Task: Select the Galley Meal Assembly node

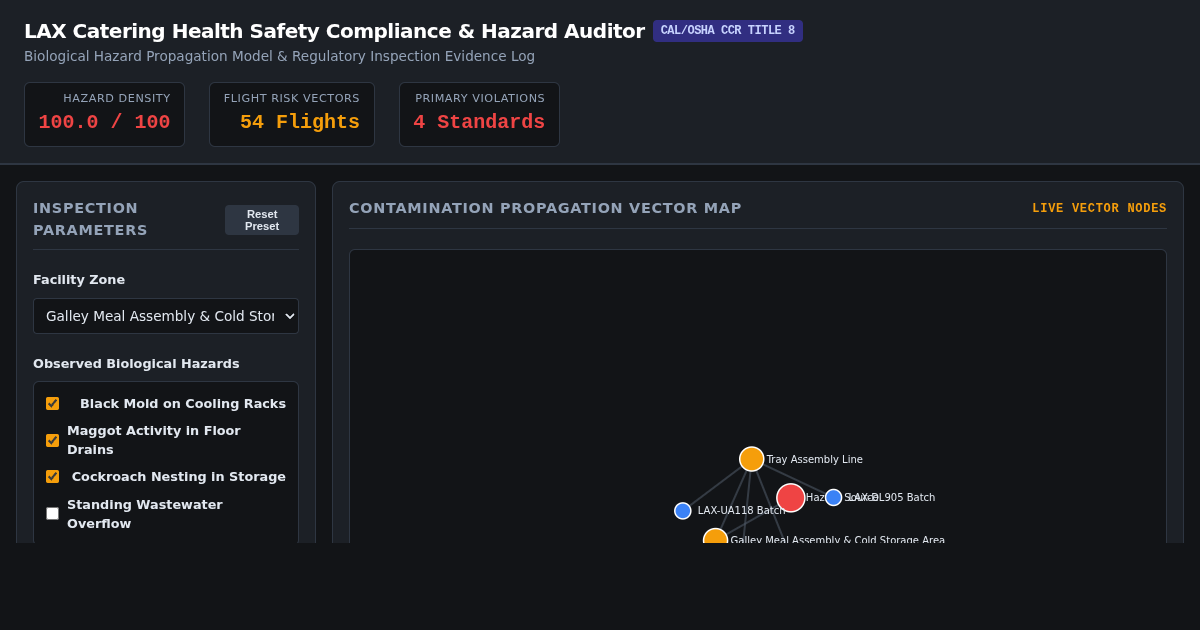Action: click(x=715, y=536)
